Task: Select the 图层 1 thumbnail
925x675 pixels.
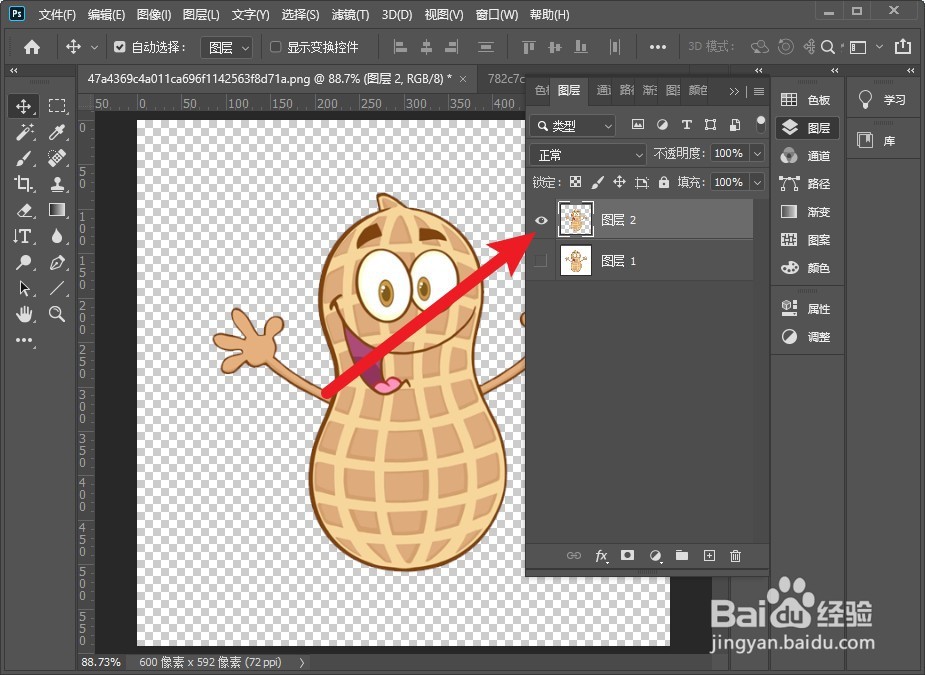Action: click(x=575, y=260)
